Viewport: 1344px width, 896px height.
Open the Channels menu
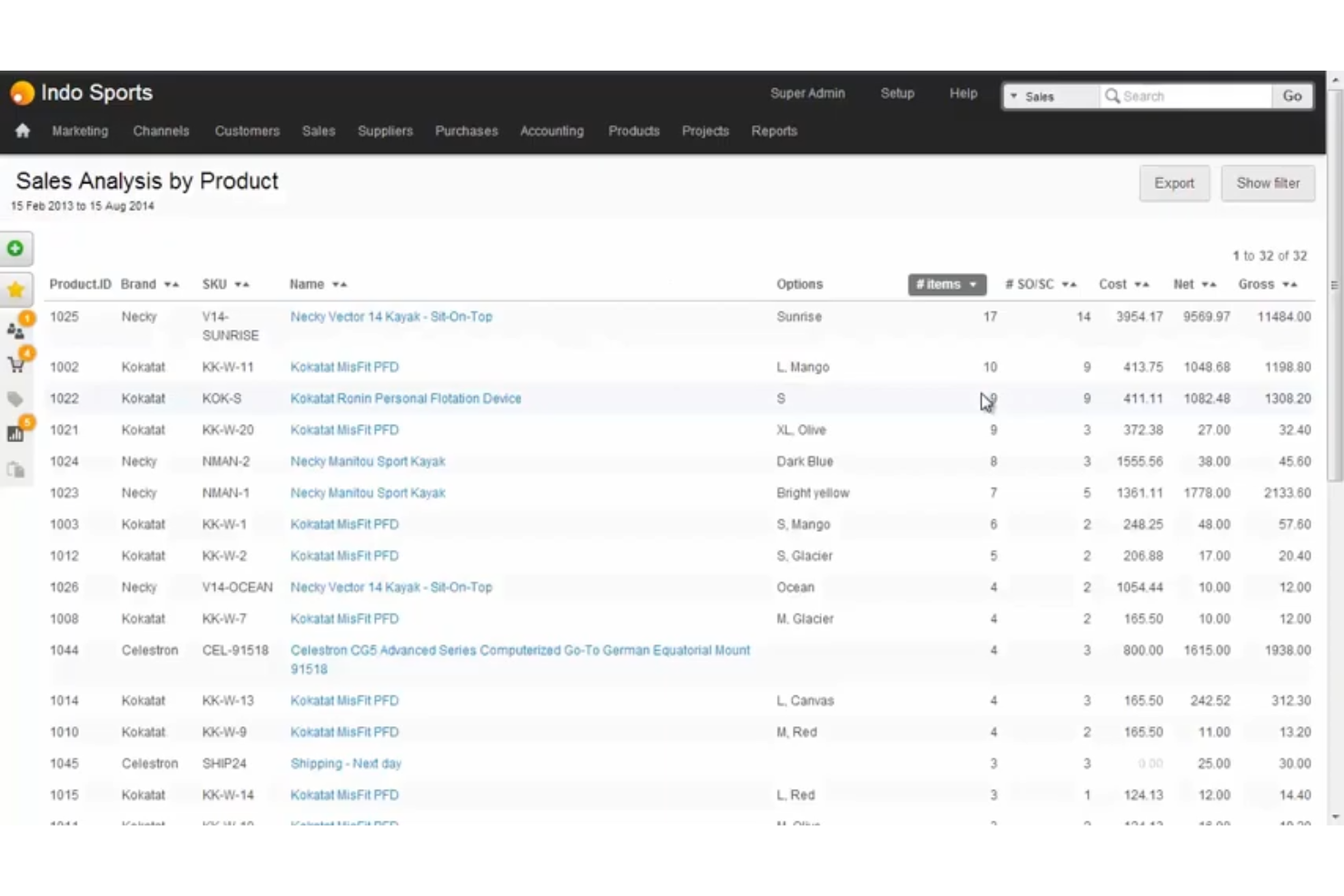click(x=161, y=131)
